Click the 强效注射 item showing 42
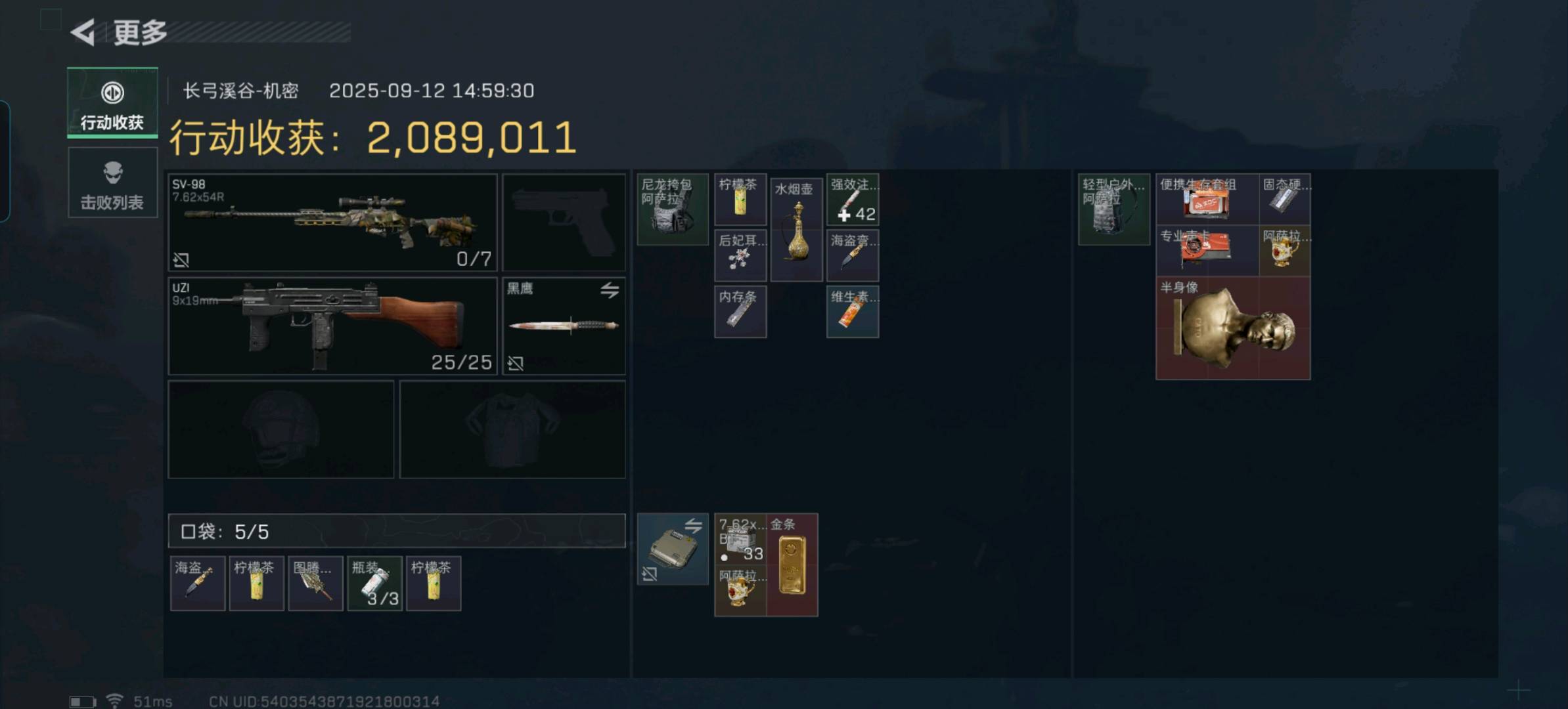1568x709 pixels. click(x=853, y=200)
